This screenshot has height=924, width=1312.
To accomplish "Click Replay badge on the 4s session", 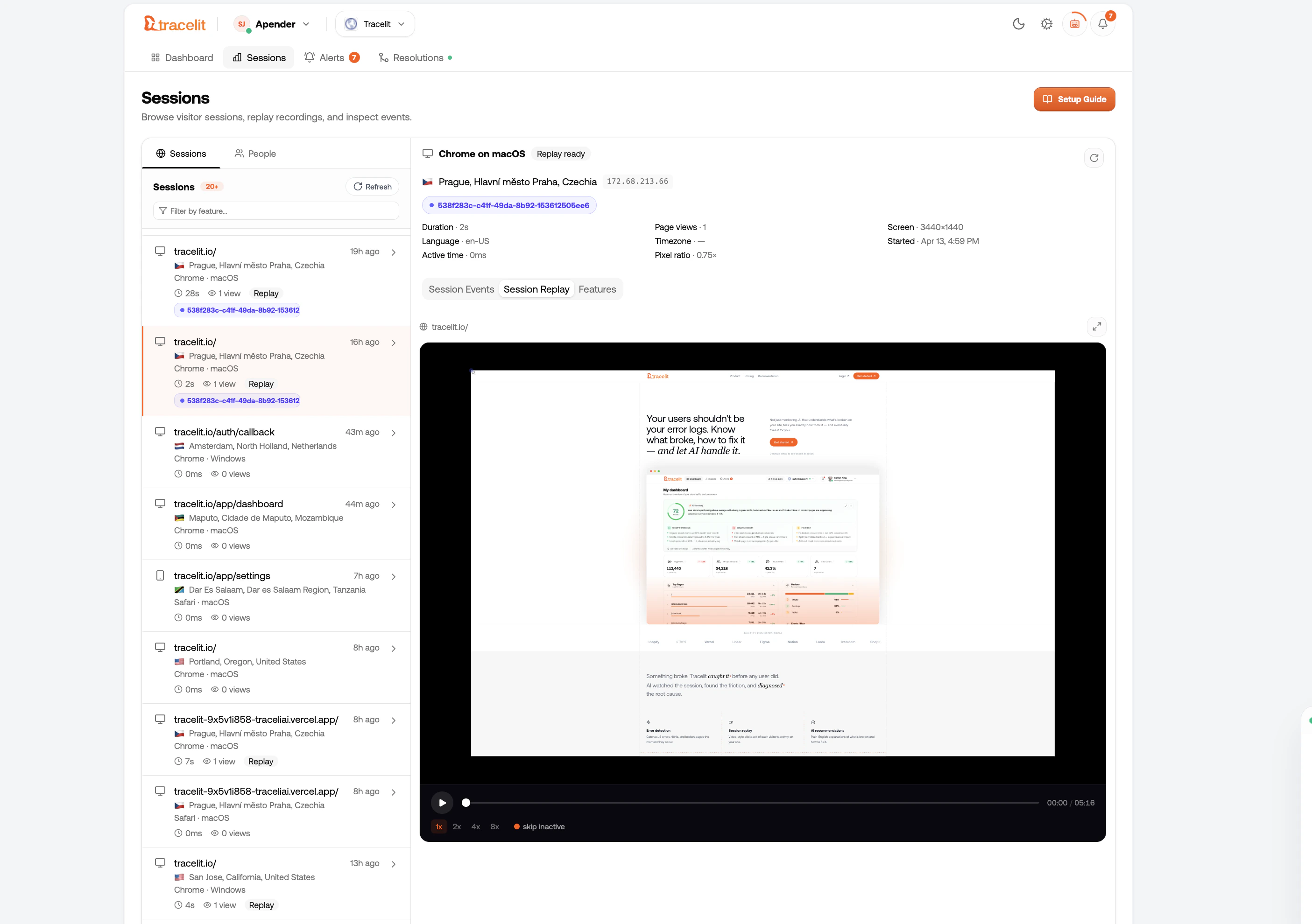I will point(261,905).
